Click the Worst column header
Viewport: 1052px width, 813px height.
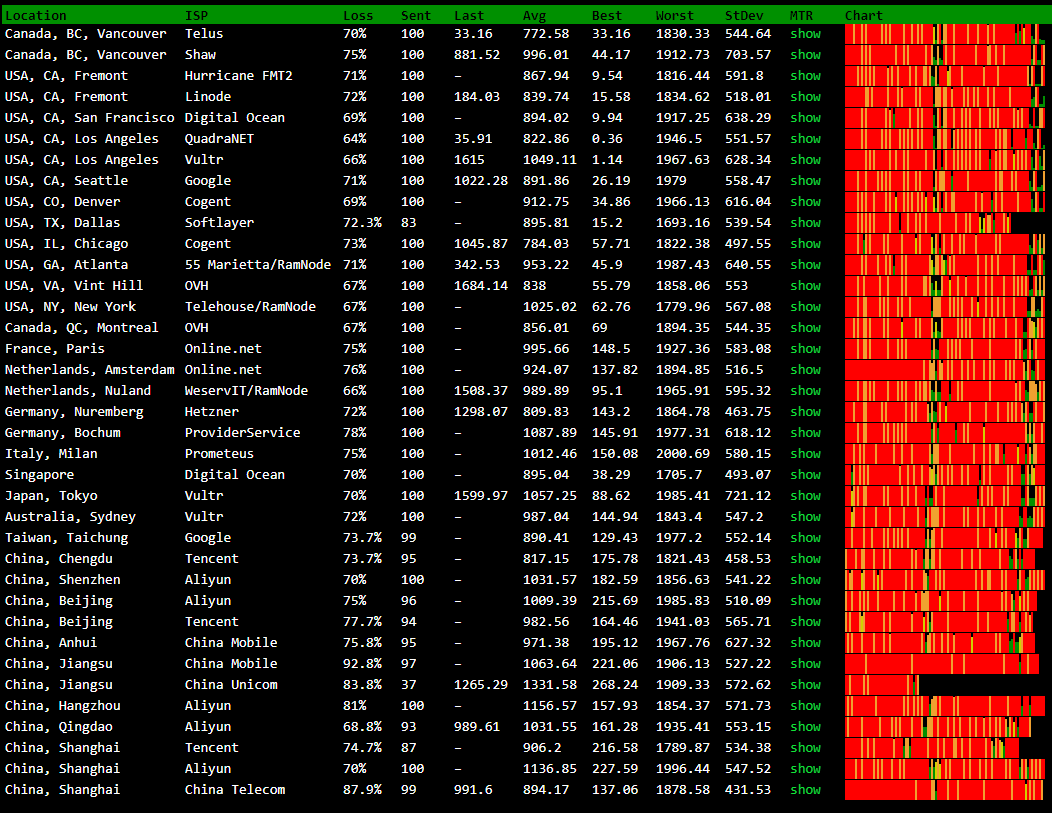pyautogui.click(x=674, y=15)
